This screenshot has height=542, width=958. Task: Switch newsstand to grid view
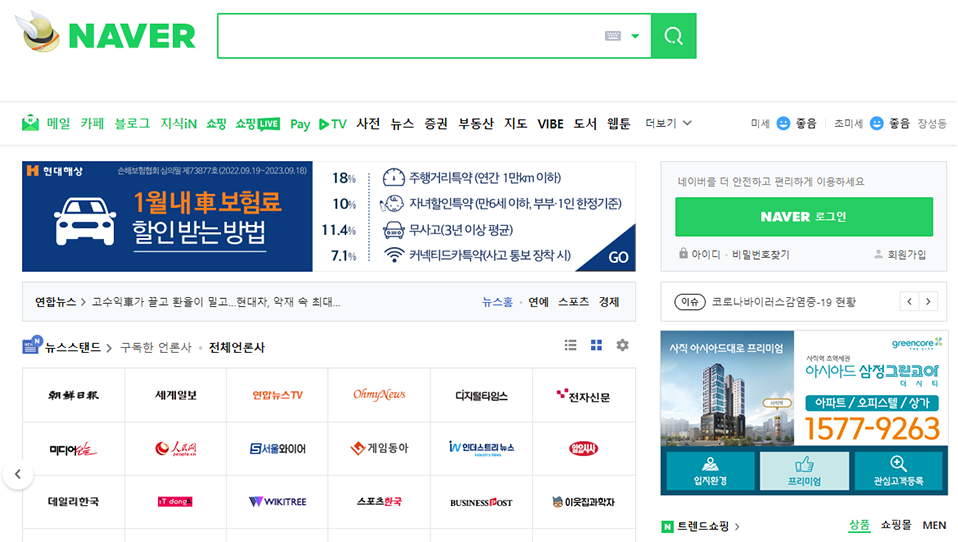click(596, 345)
